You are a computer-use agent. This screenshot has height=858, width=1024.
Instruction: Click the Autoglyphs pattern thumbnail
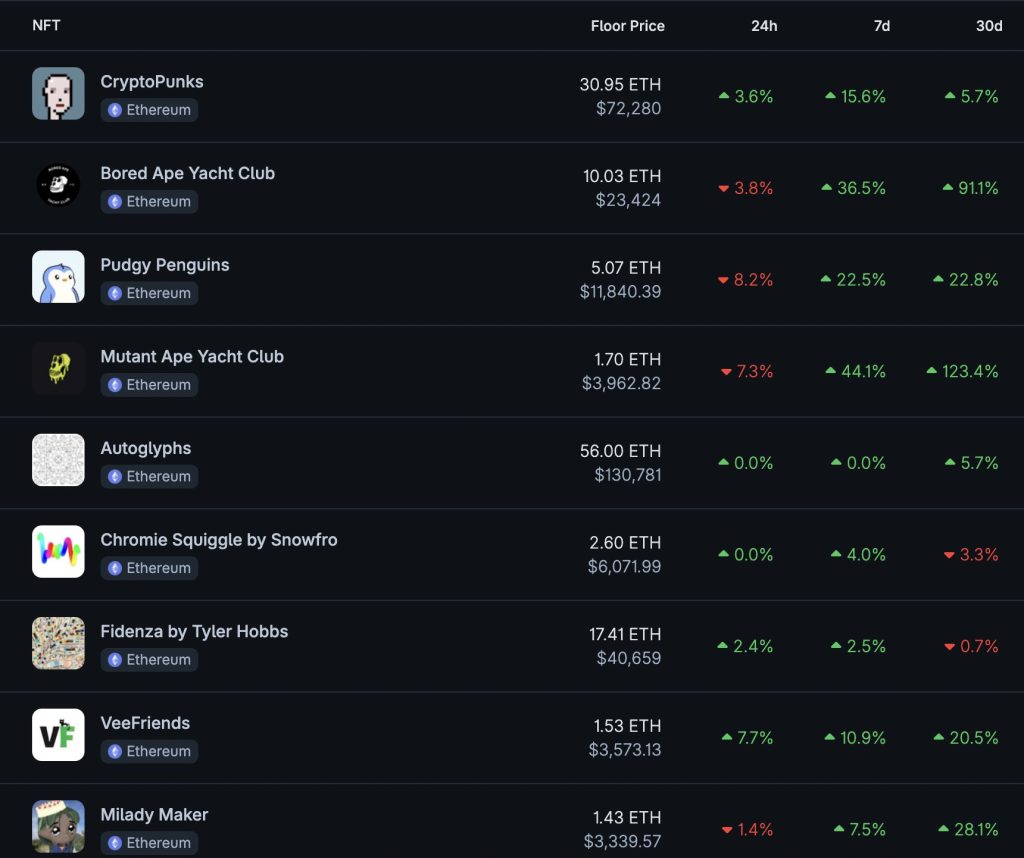coord(58,460)
